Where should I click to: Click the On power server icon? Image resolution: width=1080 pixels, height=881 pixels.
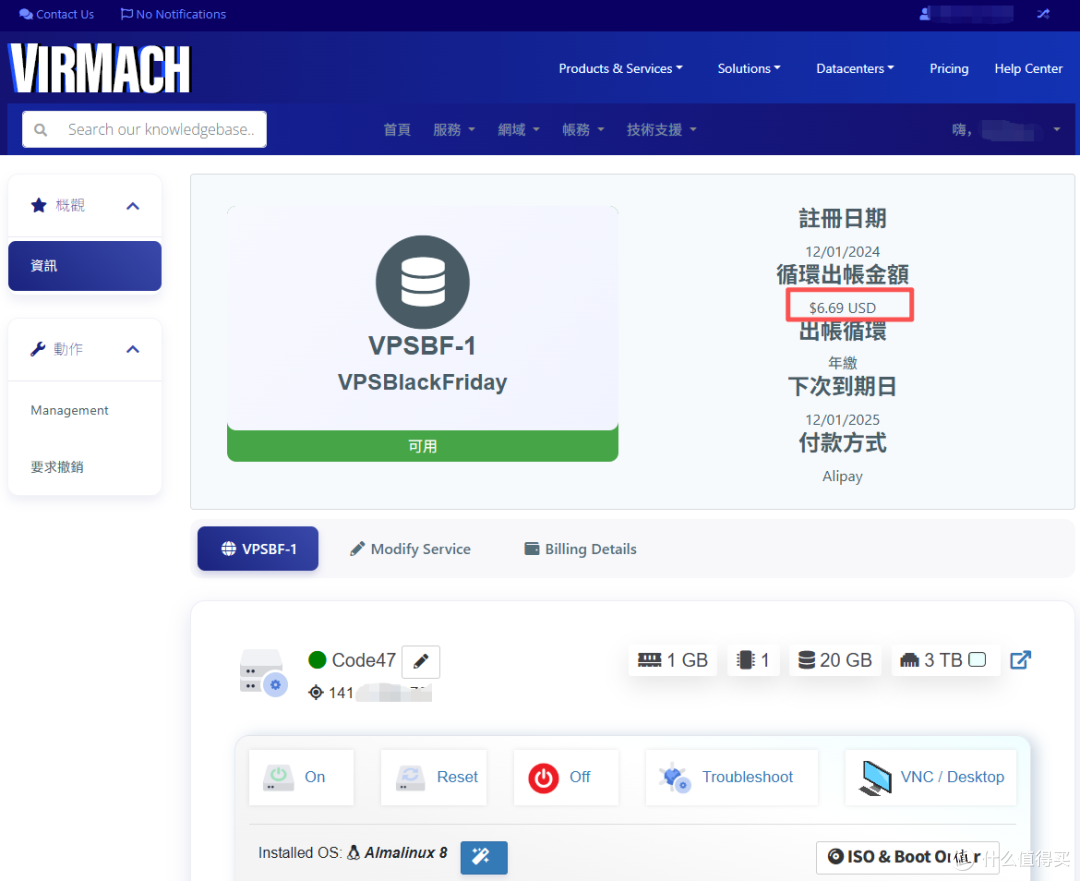click(x=278, y=778)
